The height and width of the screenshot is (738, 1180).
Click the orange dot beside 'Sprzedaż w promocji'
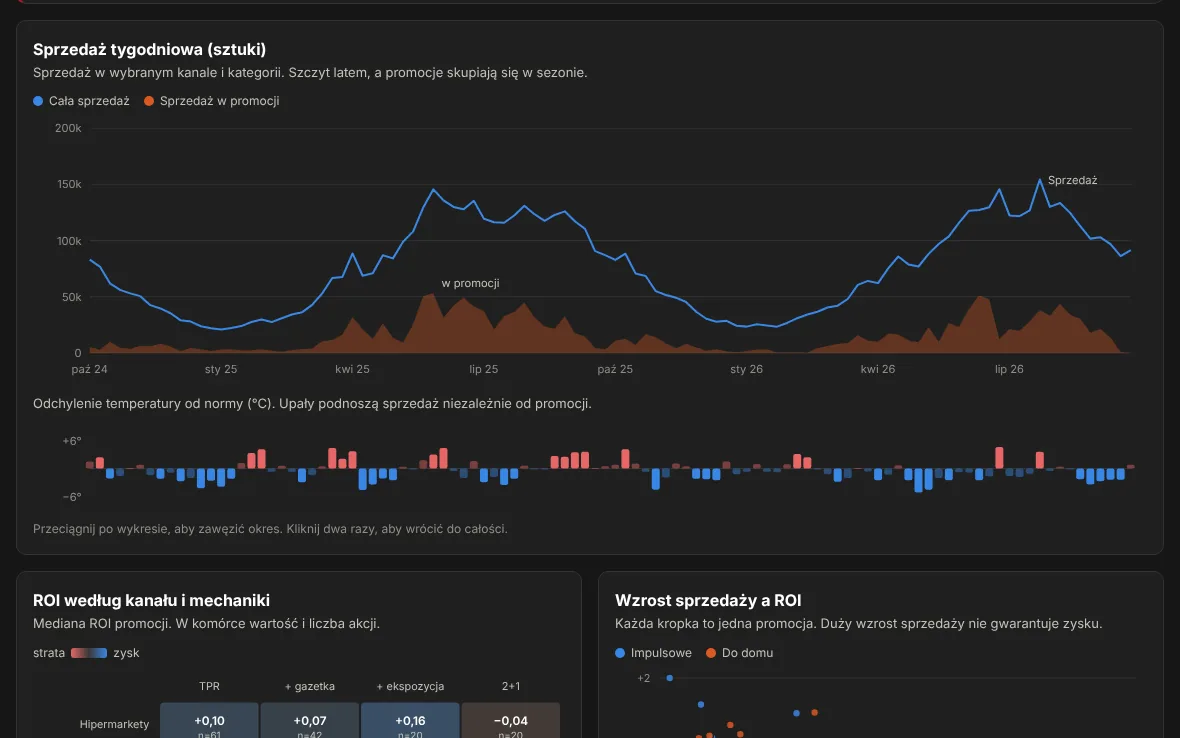(x=149, y=101)
